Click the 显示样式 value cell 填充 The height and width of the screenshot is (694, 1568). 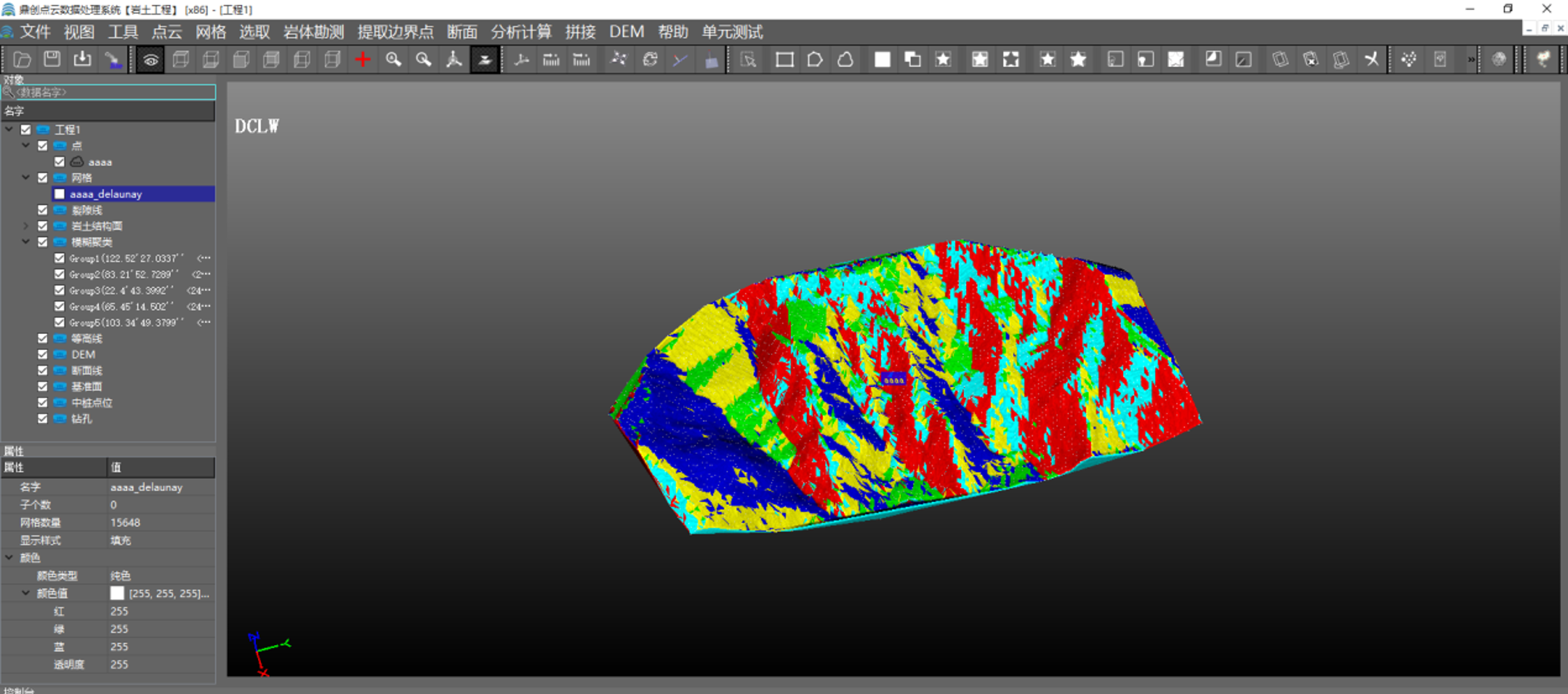(161, 540)
